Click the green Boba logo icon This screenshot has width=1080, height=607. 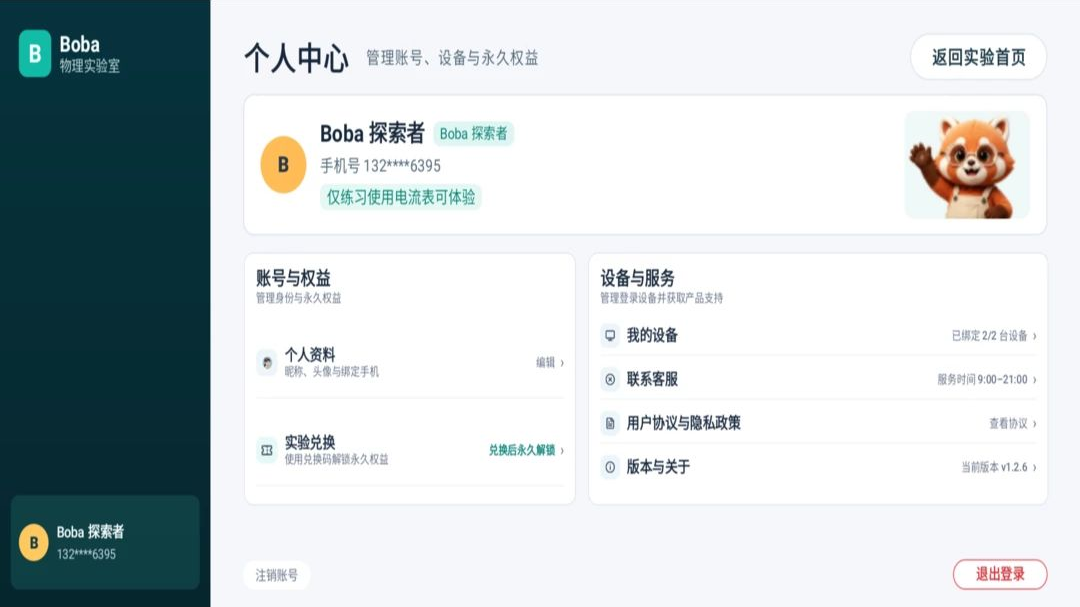click(x=34, y=53)
